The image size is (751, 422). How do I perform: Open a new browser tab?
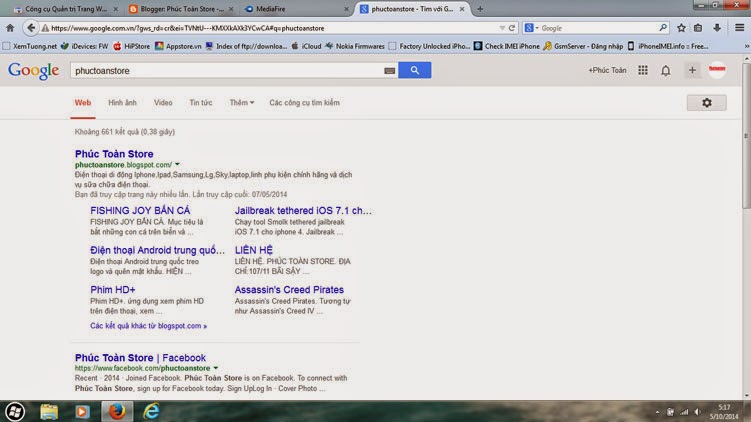(x=480, y=9)
